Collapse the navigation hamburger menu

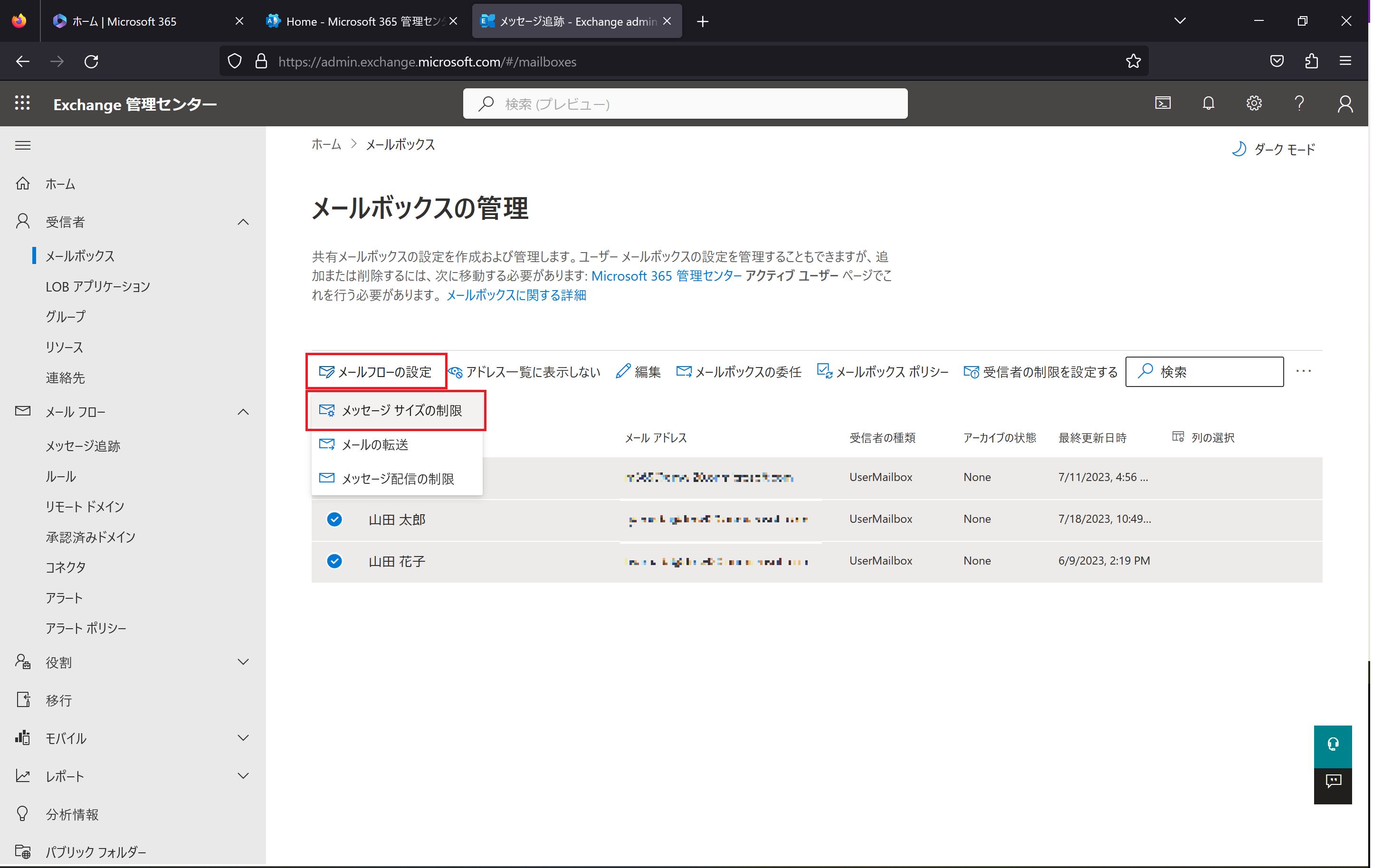23,145
